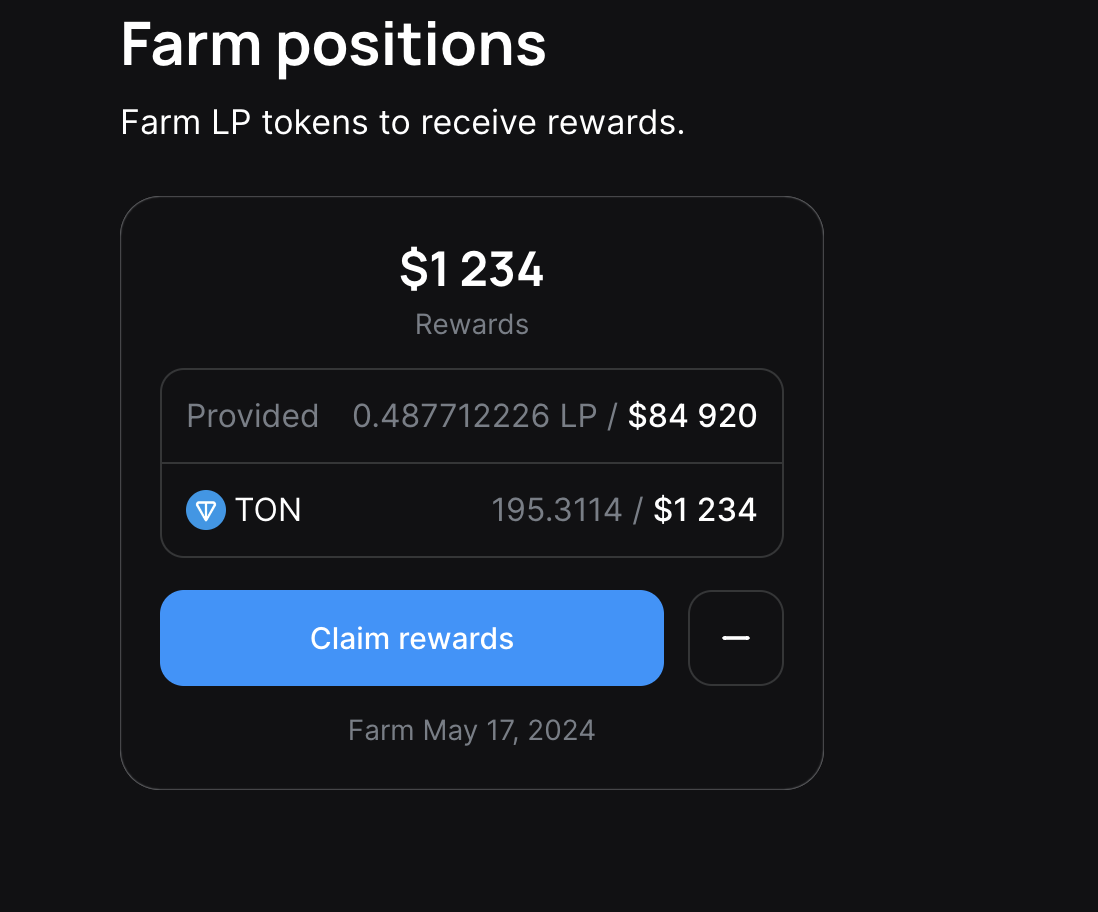1098x912 pixels.
Task: Click the slash separator in Provided row
Action: 612,416
